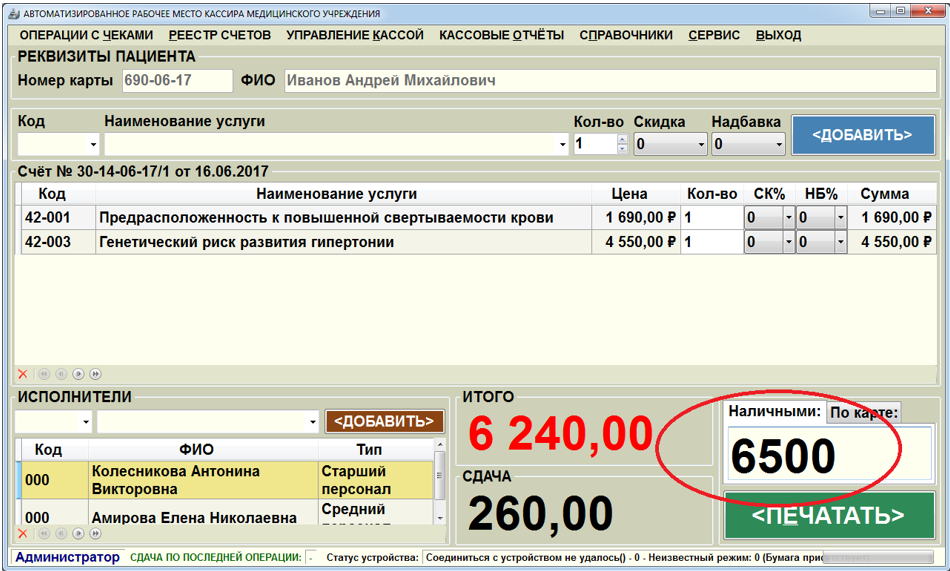Jump to last record in ИСПОЛНИТЕЛИ navigator
Viewport: 950px width, 571px height.
(96, 533)
